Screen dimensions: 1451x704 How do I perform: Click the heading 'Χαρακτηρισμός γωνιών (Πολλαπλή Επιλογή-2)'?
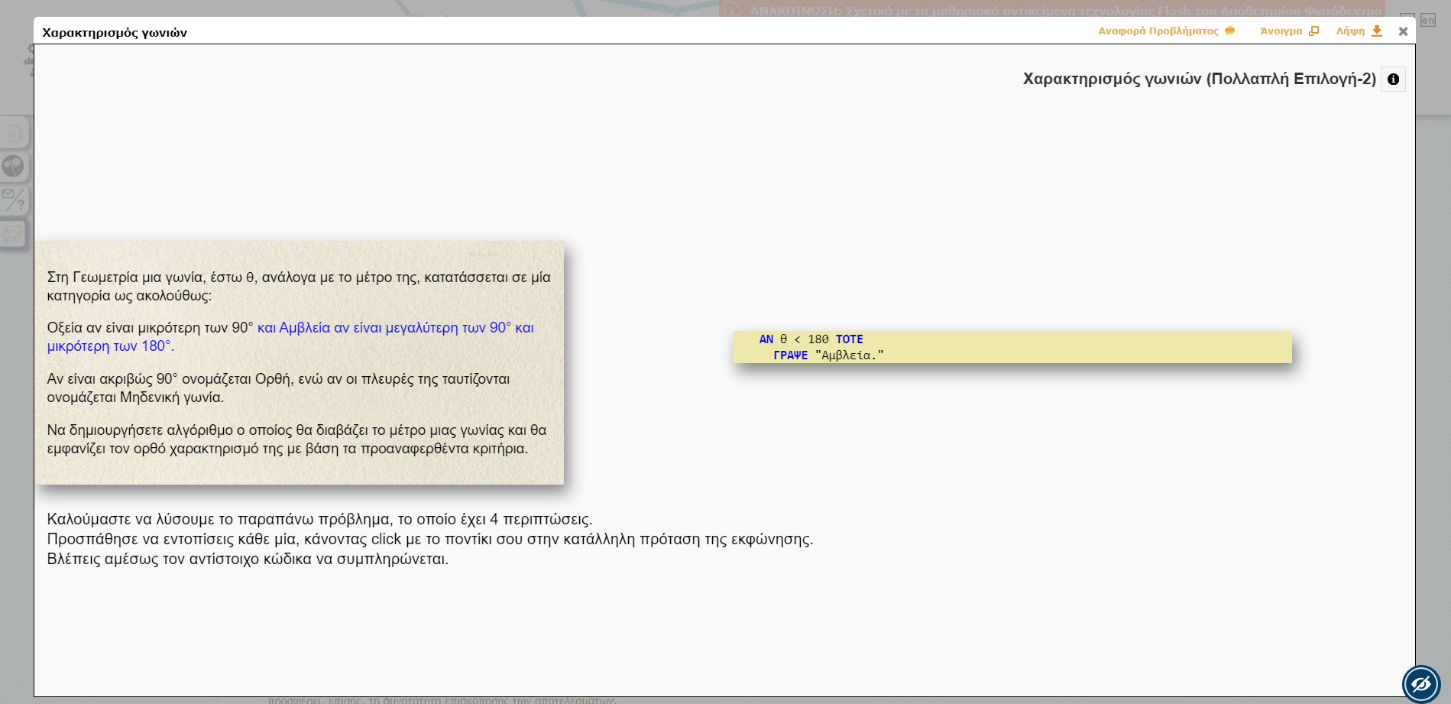coord(1198,79)
